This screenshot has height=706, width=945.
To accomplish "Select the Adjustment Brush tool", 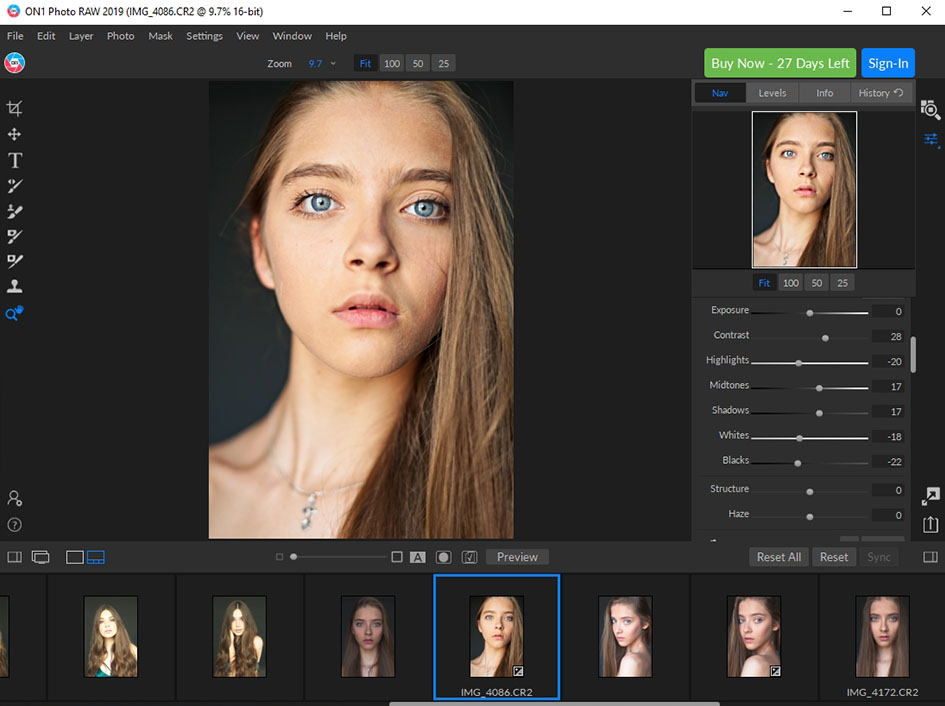I will [14, 185].
